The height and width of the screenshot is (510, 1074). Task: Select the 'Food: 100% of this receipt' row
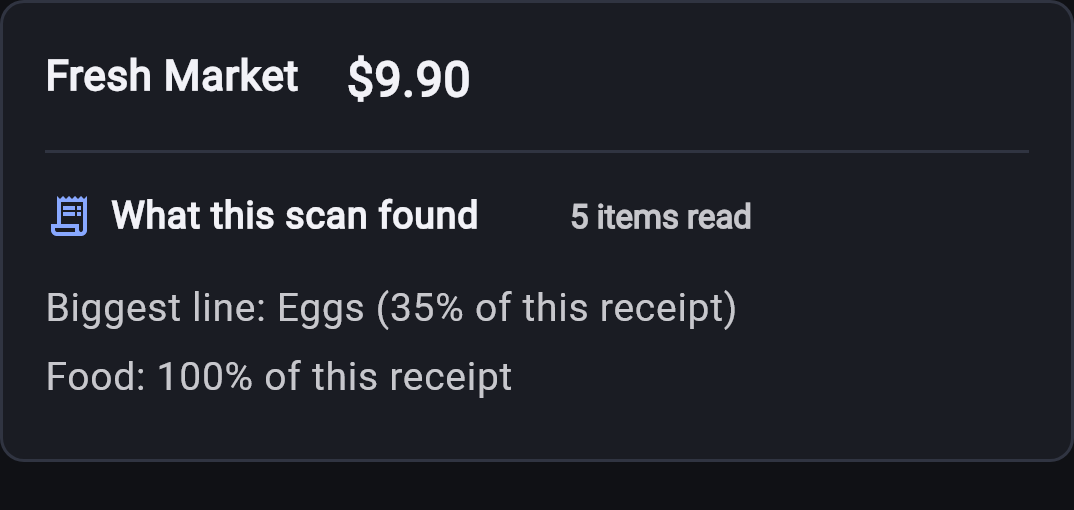(279, 377)
